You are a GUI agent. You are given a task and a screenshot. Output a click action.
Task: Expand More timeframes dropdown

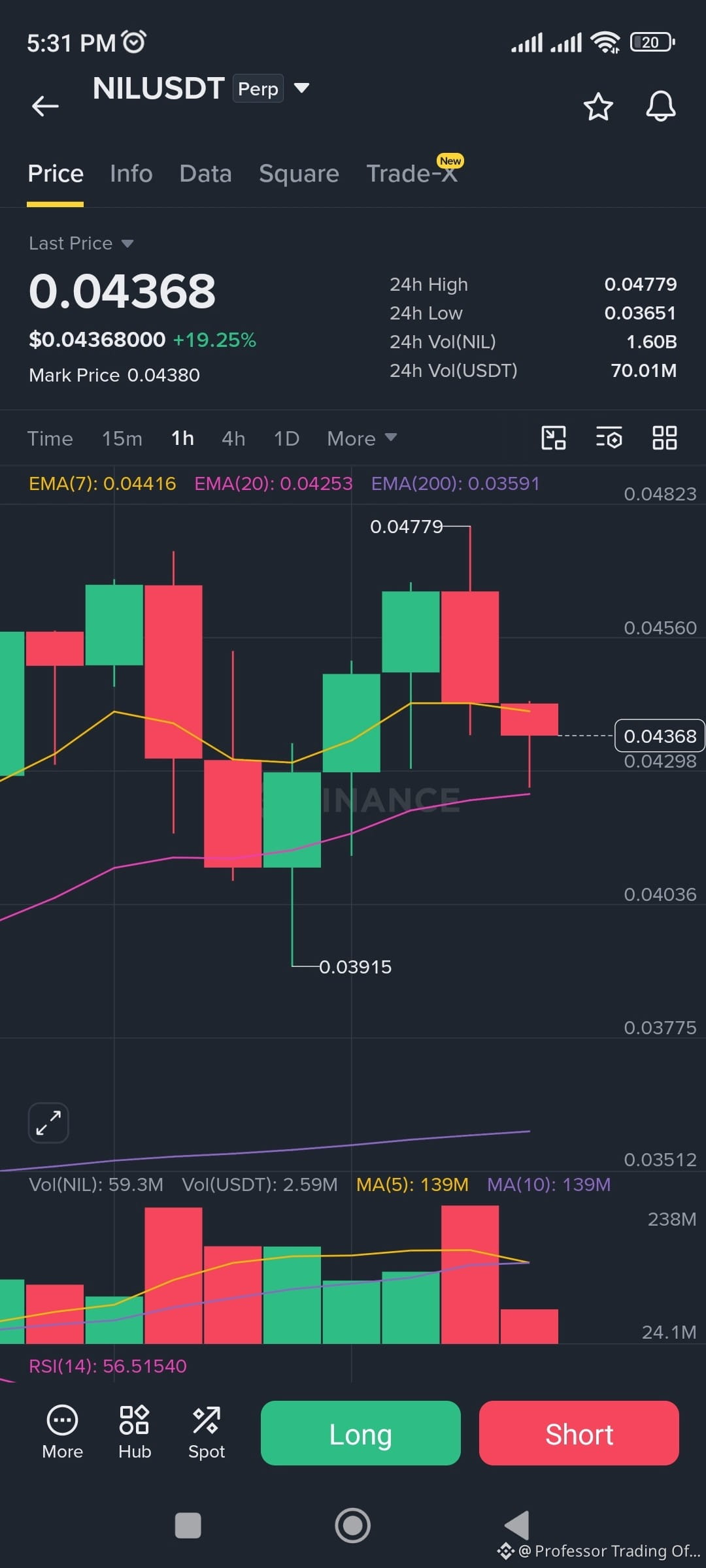coord(361,438)
